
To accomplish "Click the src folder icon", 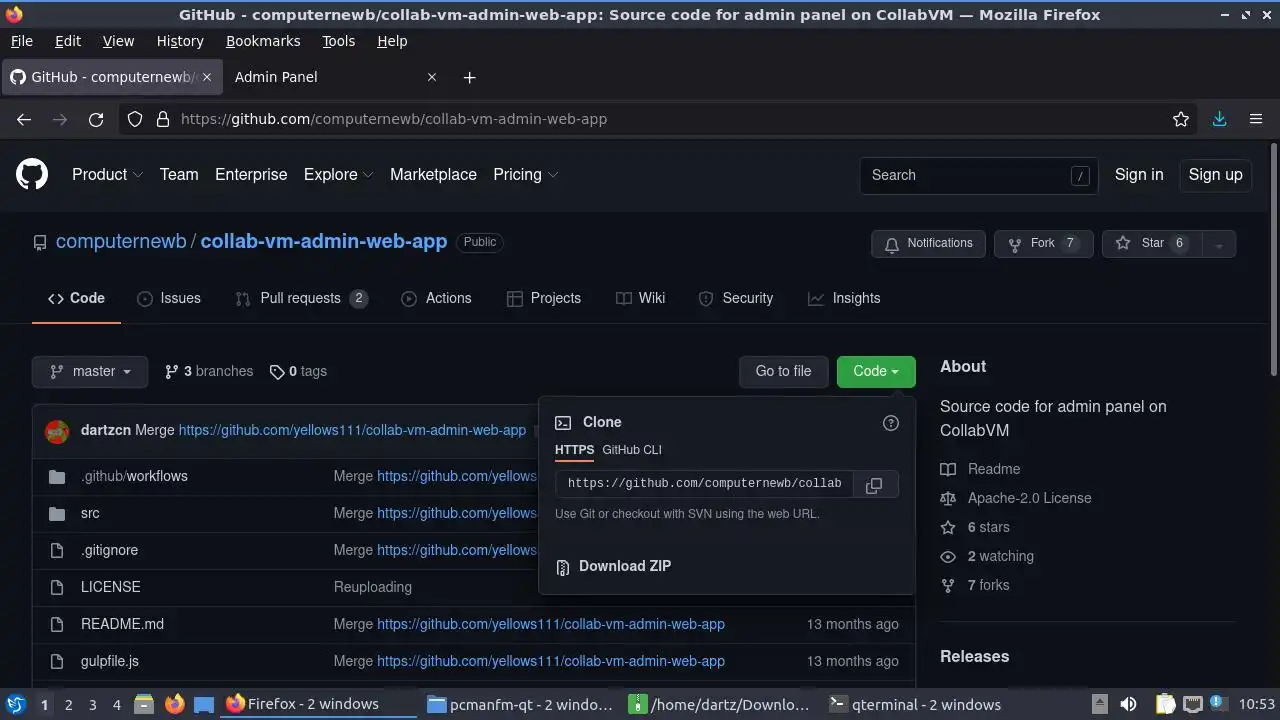I will tap(57, 513).
